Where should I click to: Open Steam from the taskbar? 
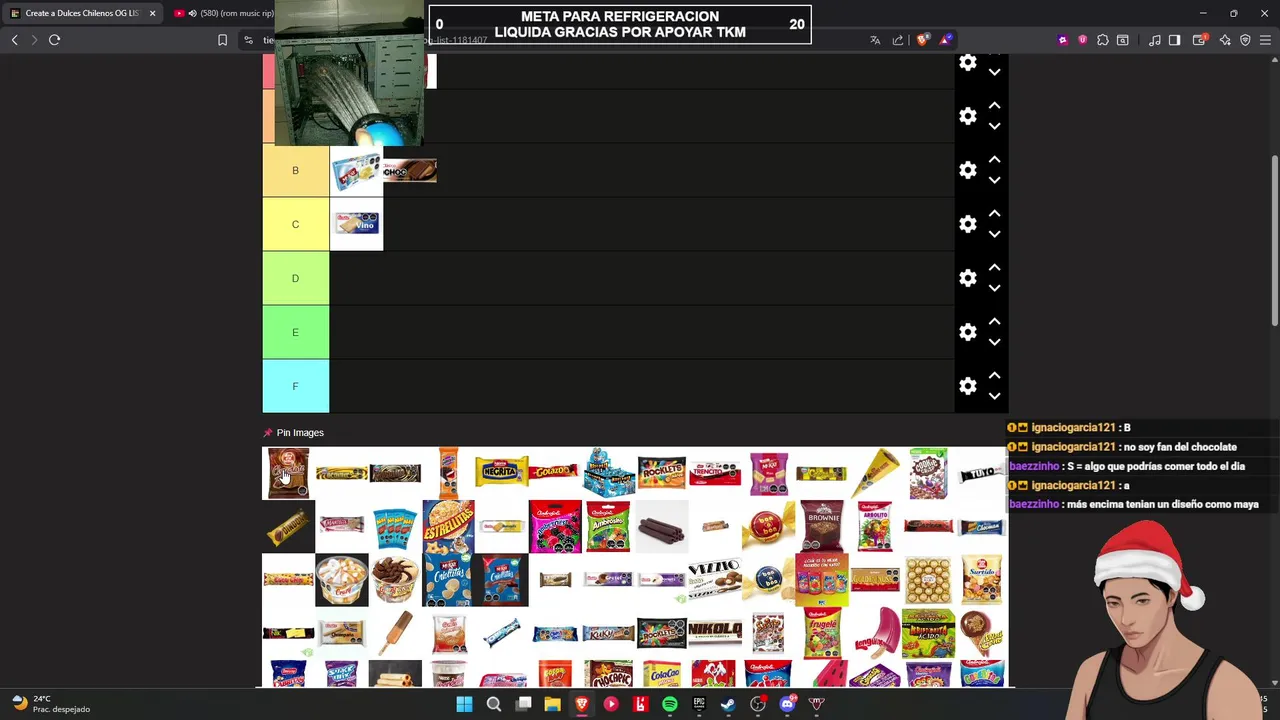click(x=728, y=704)
